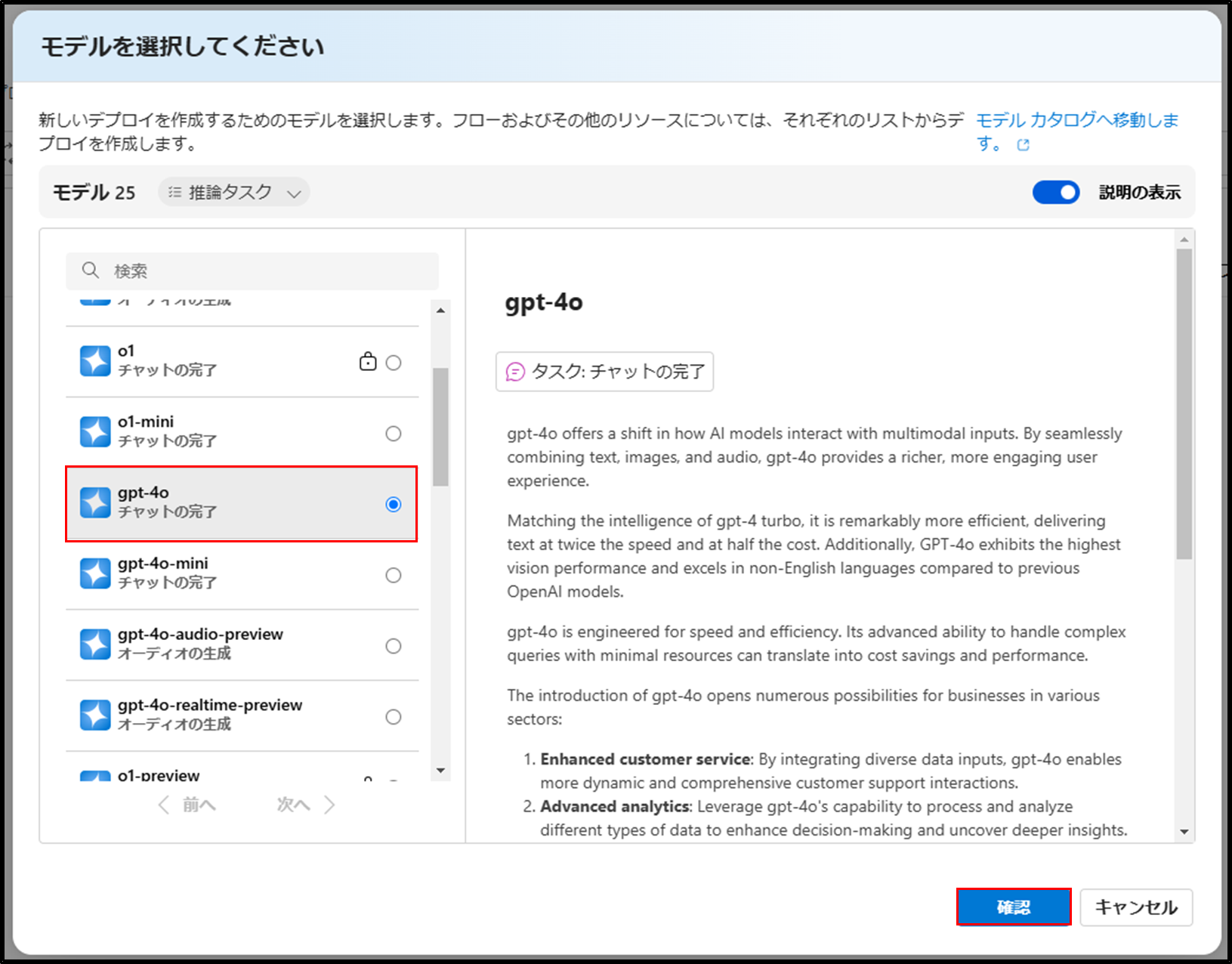This screenshot has height=964, width=1232.
Task: Click the model list scrollbar thumb
Action: [x=440, y=427]
